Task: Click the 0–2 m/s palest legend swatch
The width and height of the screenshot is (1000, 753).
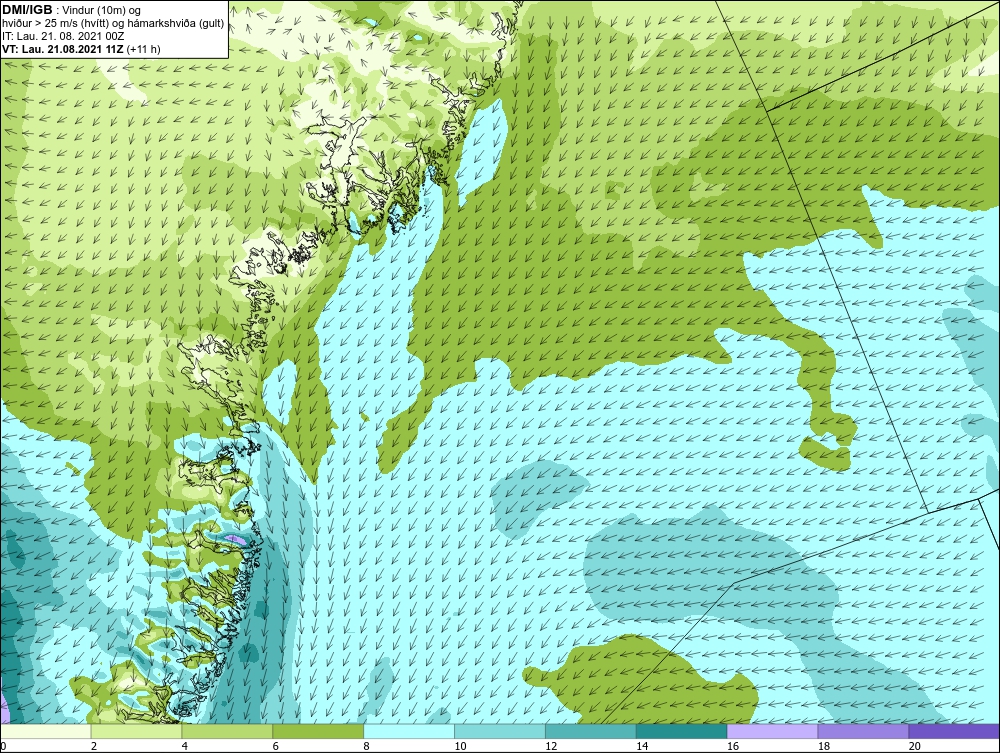Action: click(46, 731)
